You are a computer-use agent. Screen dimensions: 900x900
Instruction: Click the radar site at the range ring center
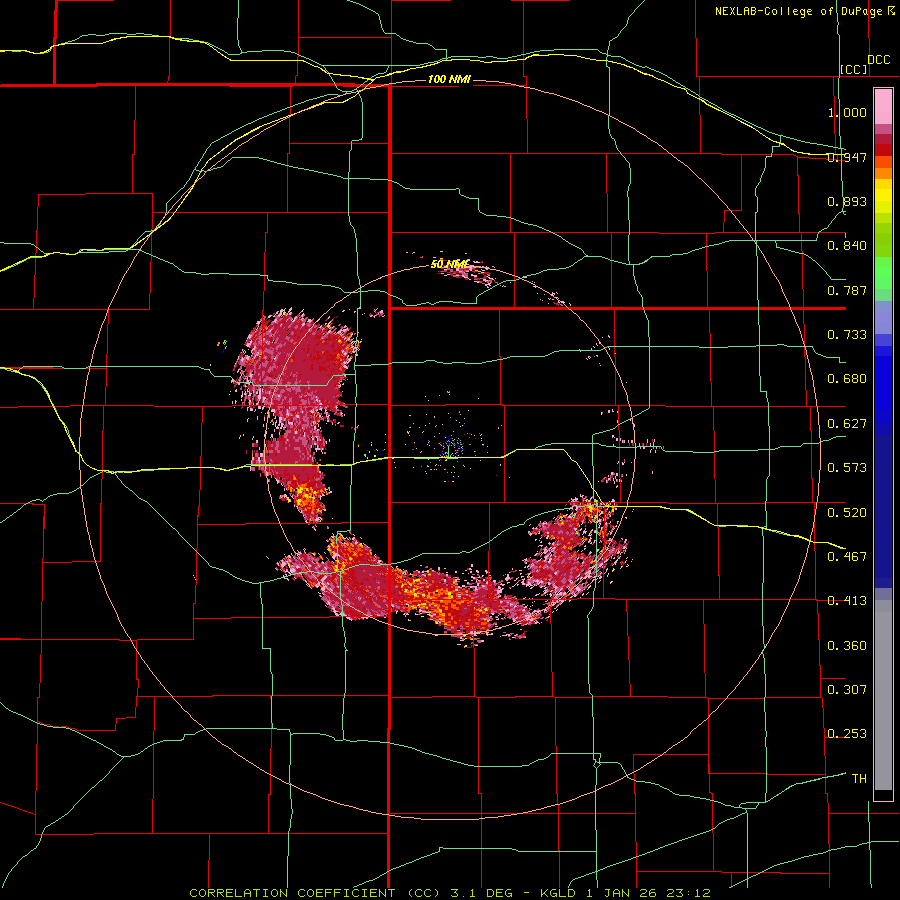pyautogui.click(x=449, y=449)
